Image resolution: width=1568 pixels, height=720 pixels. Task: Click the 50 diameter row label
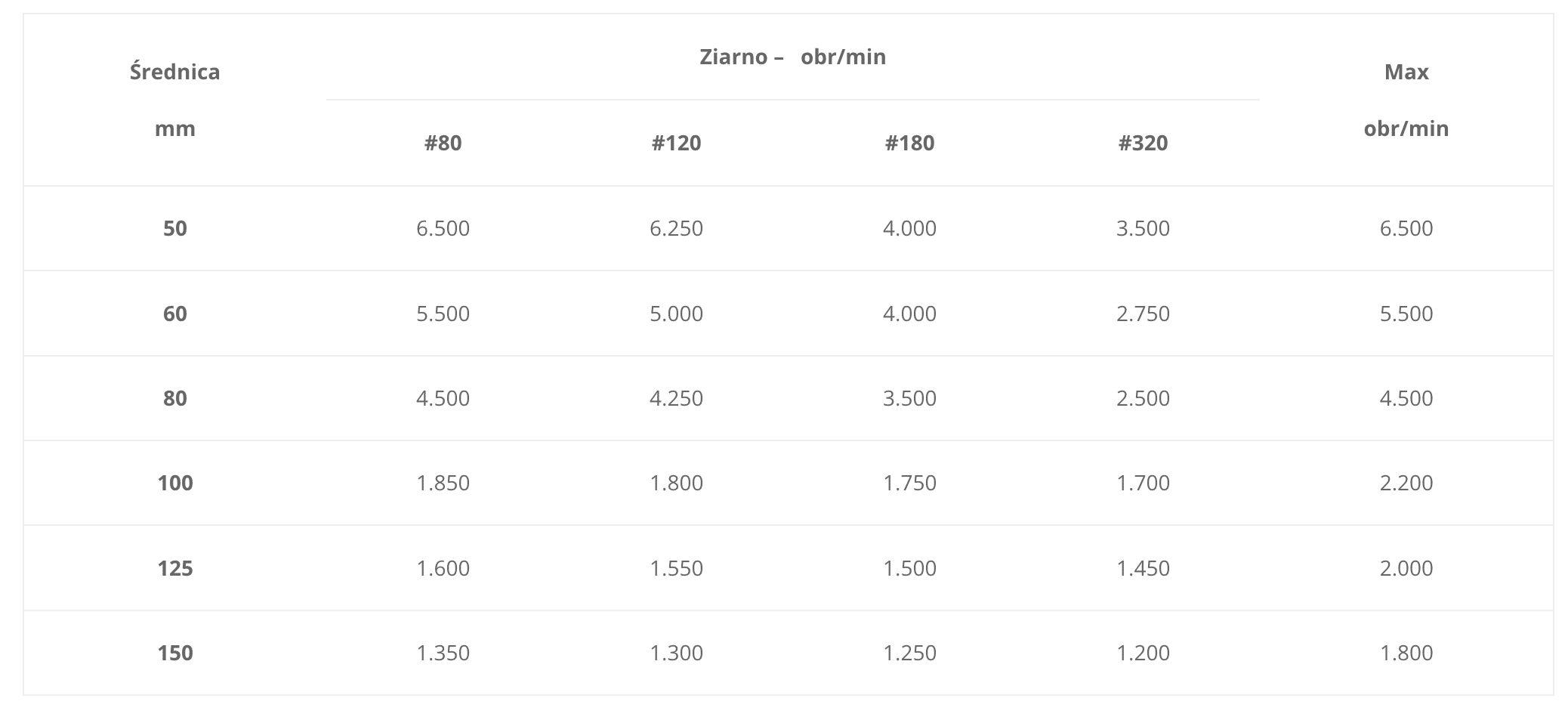point(174,228)
